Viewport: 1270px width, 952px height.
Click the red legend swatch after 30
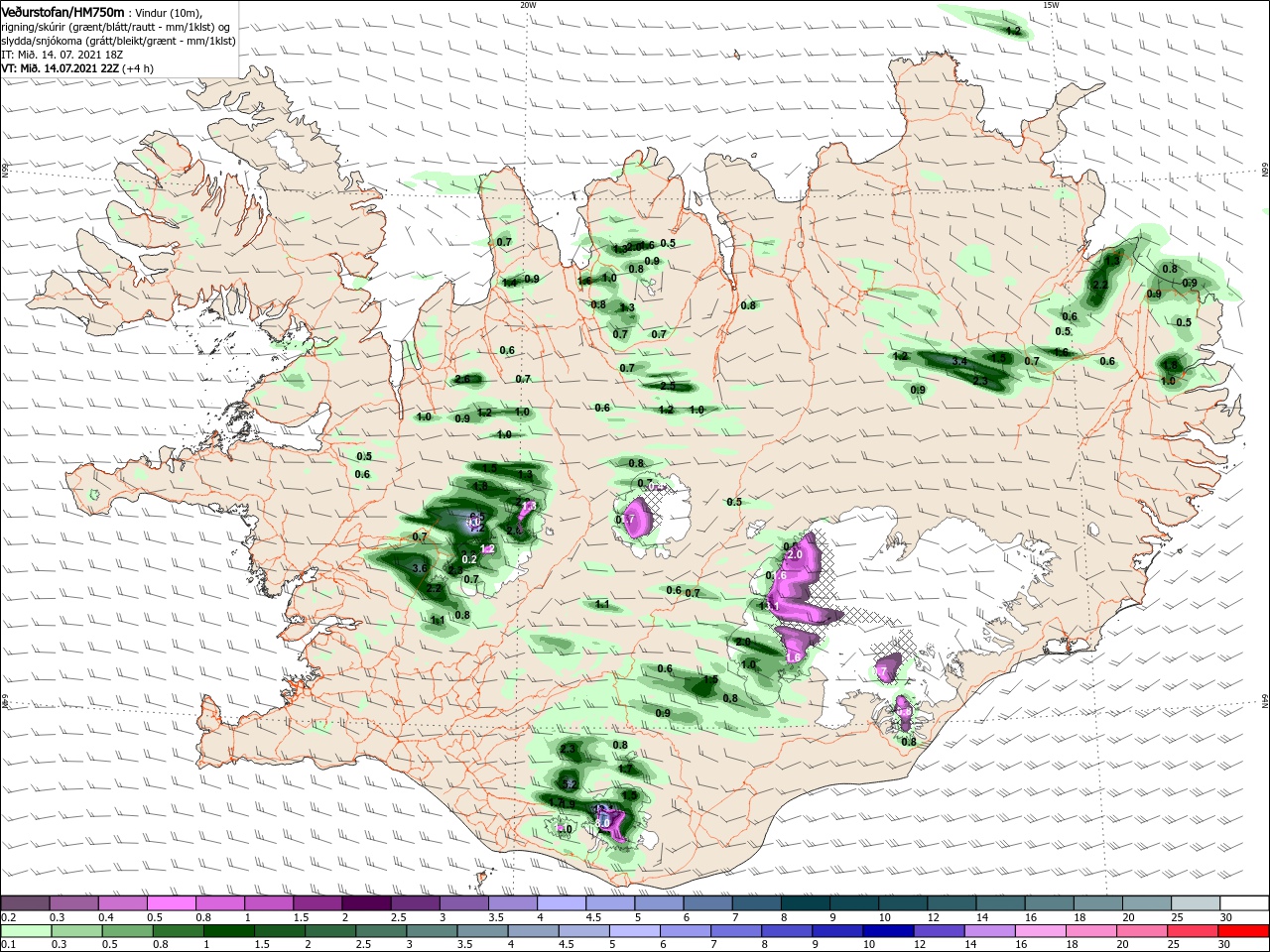click(1245, 931)
